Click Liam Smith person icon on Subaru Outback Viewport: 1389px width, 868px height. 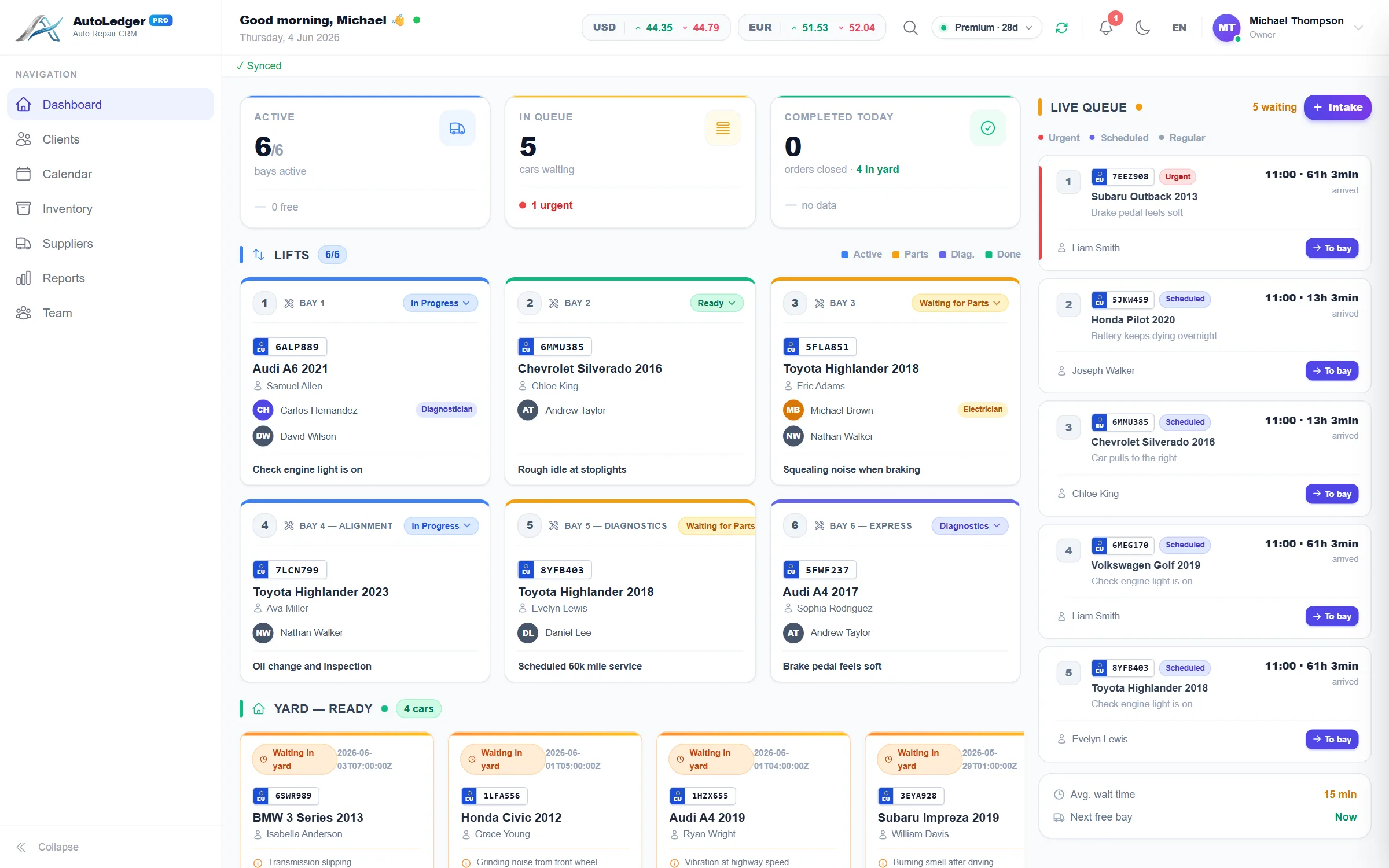tap(1061, 248)
